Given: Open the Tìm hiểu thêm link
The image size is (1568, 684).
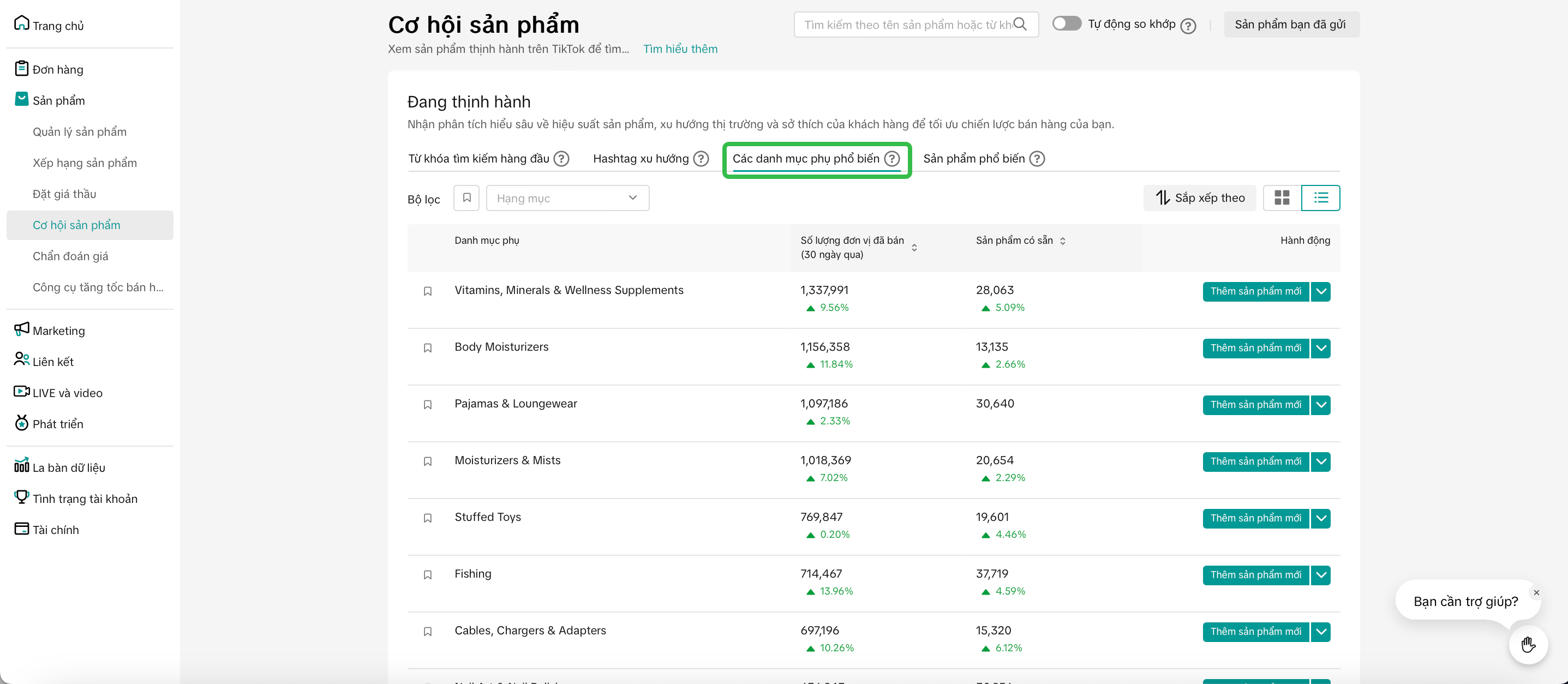Looking at the screenshot, I should point(680,49).
